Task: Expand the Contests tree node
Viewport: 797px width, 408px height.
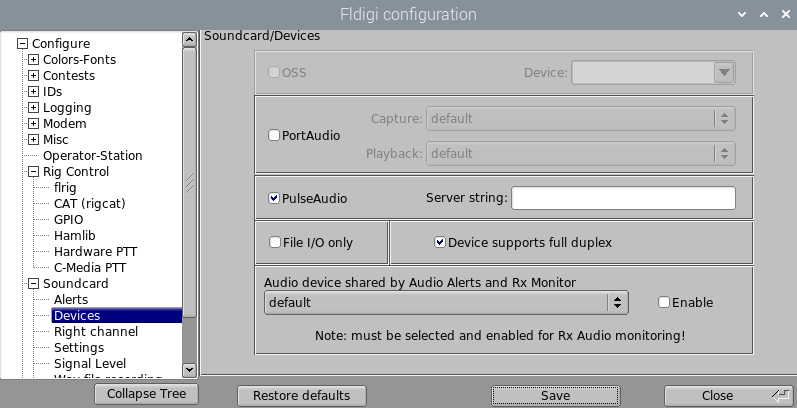Action: pos(34,76)
